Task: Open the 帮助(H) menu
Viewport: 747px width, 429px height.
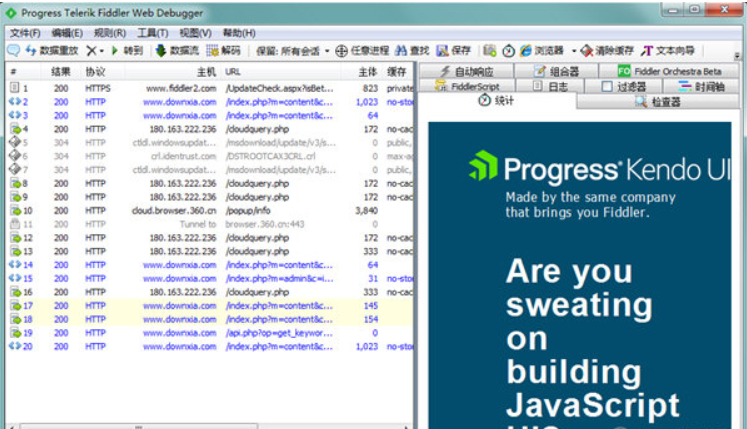Action: 239,33
